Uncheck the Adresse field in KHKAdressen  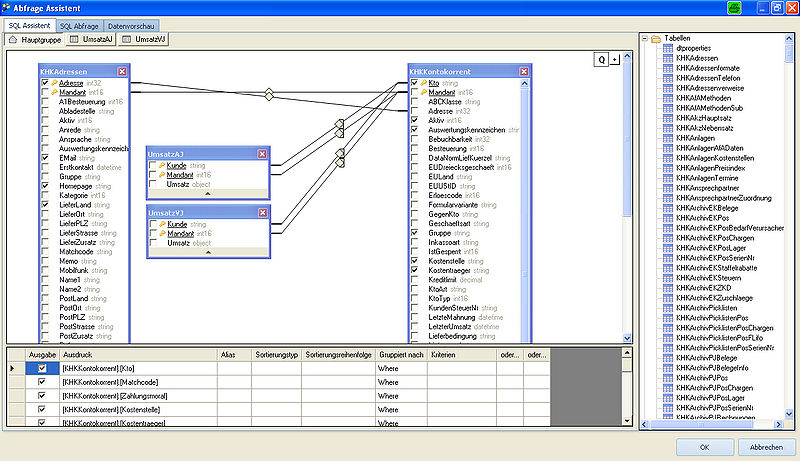(x=45, y=83)
